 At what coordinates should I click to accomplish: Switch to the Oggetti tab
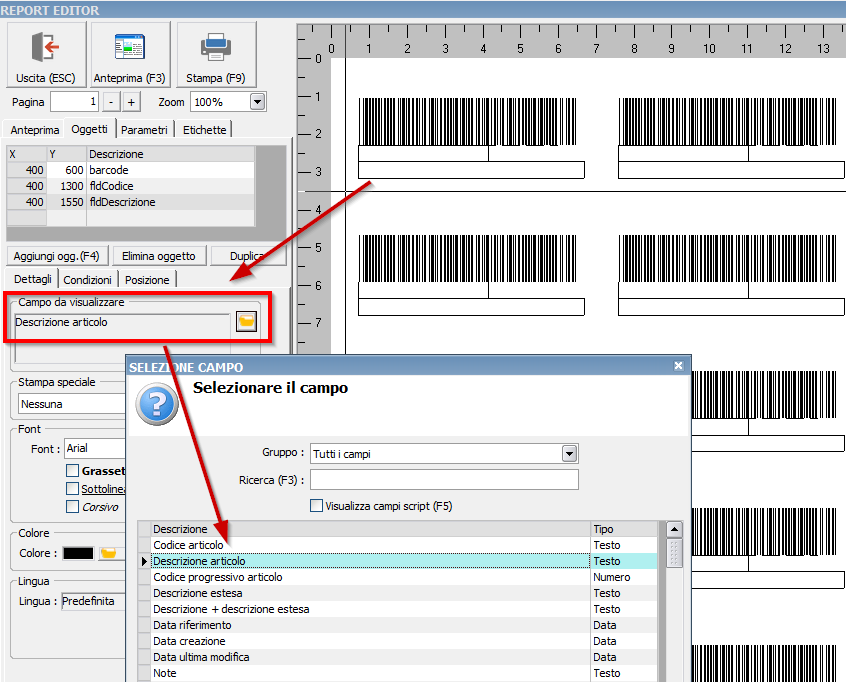[90, 129]
